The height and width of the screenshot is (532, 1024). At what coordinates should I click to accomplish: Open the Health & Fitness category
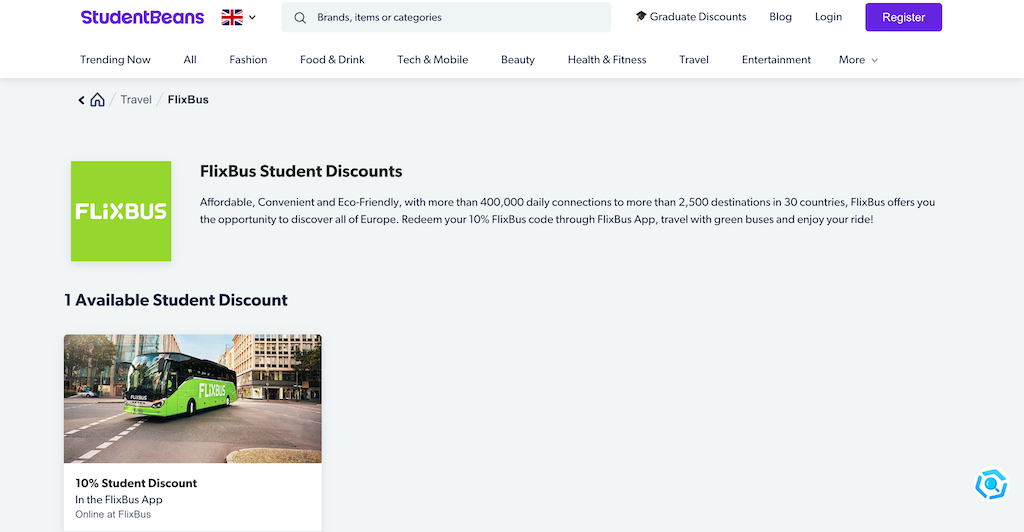[607, 59]
